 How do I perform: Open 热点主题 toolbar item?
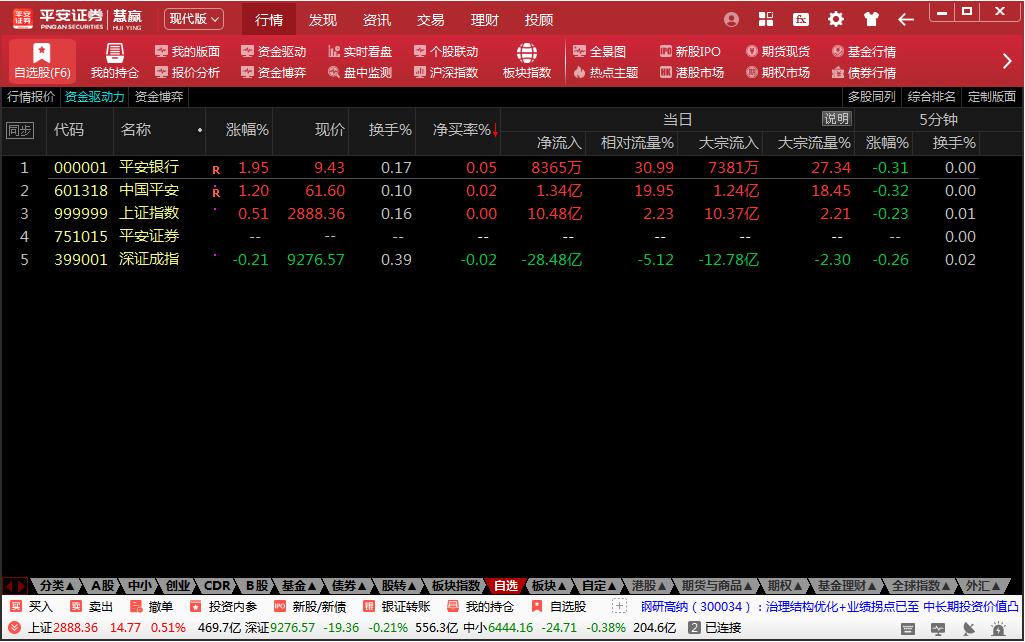tap(606, 73)
